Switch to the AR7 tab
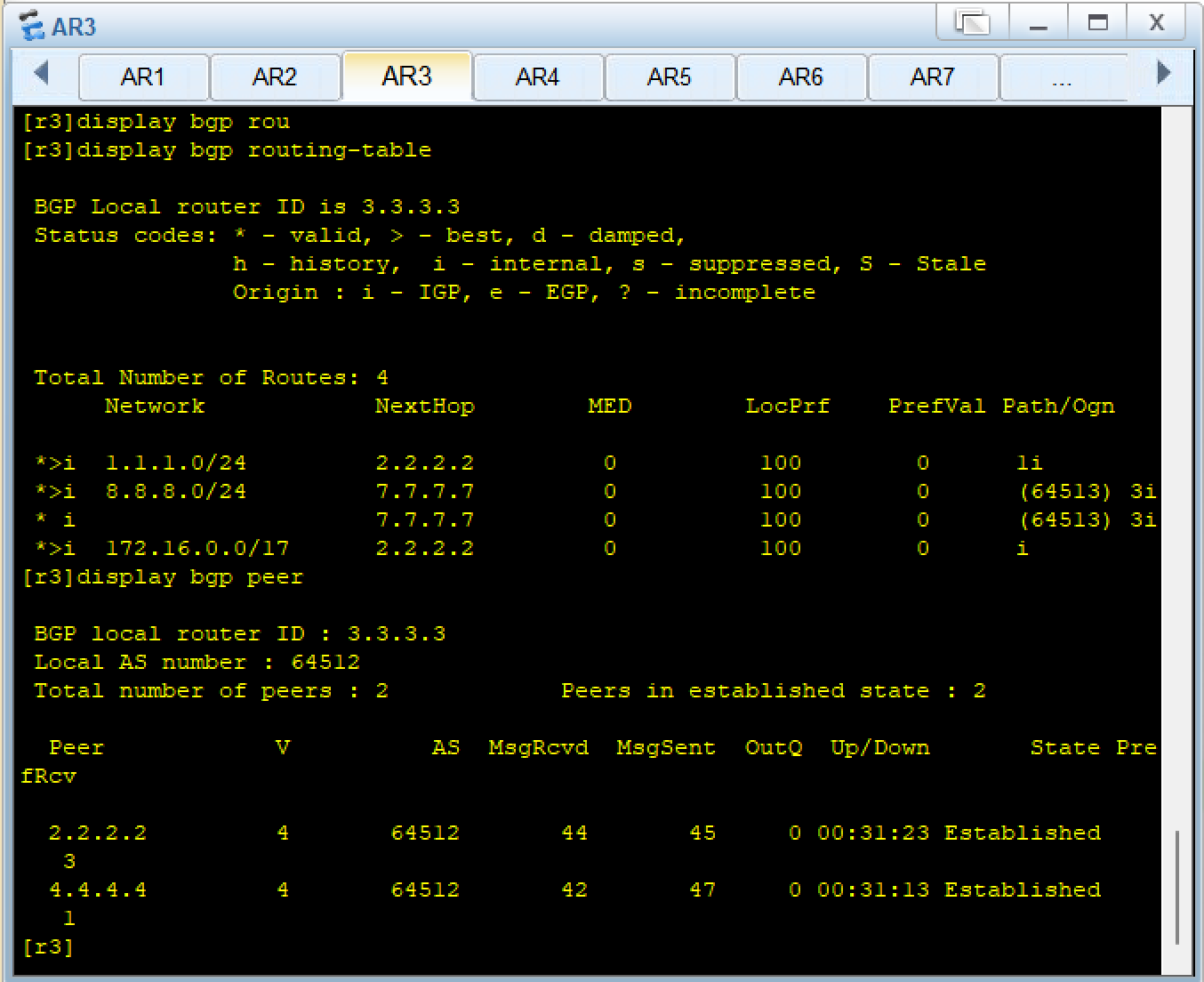1204x982 pixels. pyautogui.click(x=933, y=77)
